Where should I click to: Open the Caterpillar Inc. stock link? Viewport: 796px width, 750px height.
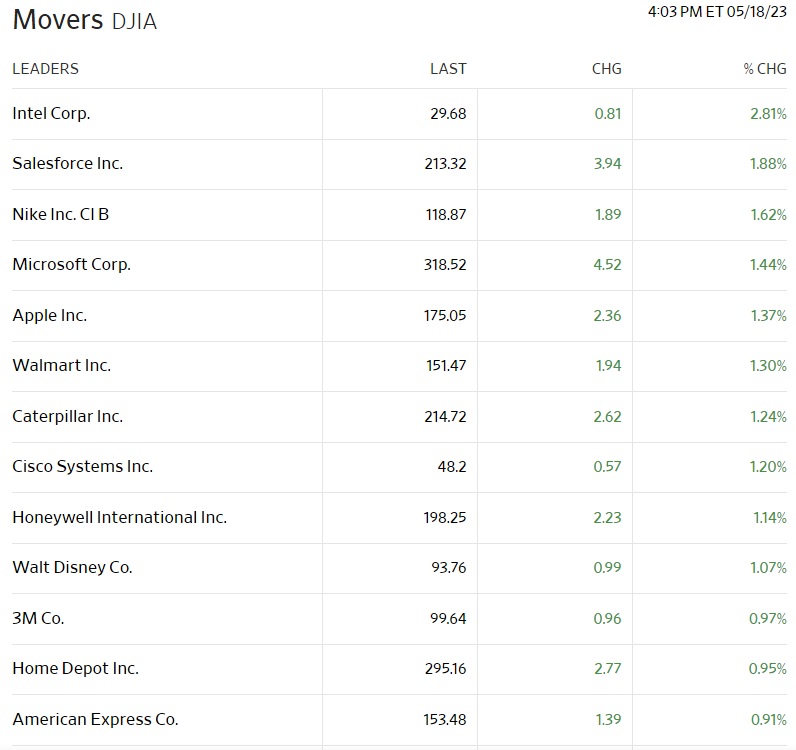[x=68, y=416]
